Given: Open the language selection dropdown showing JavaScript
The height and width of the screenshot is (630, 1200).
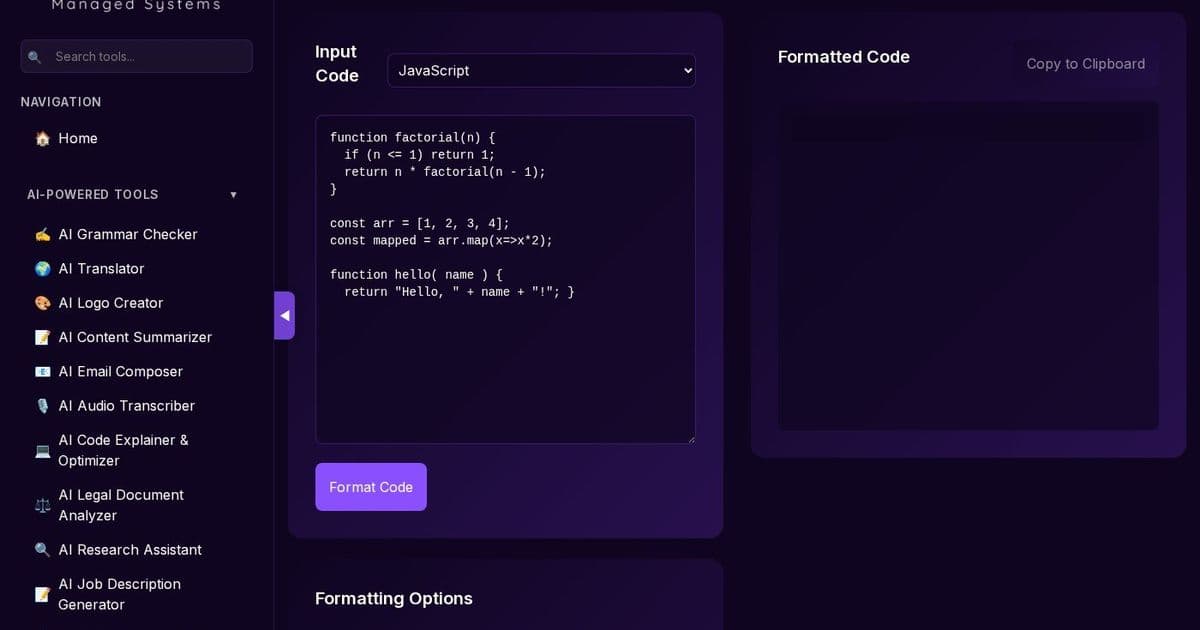Looking at the screenshot, I should tap(541, 70).
